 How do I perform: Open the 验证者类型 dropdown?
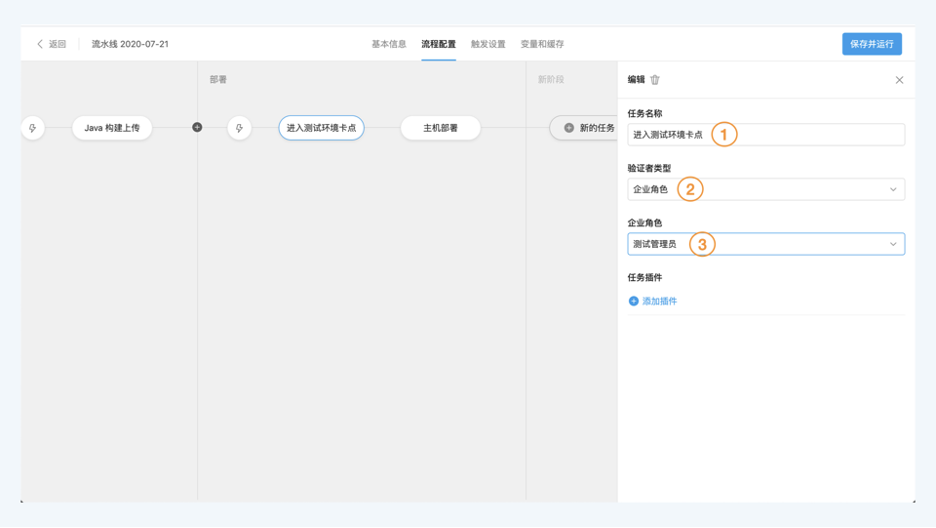click(x=766, y=189)
